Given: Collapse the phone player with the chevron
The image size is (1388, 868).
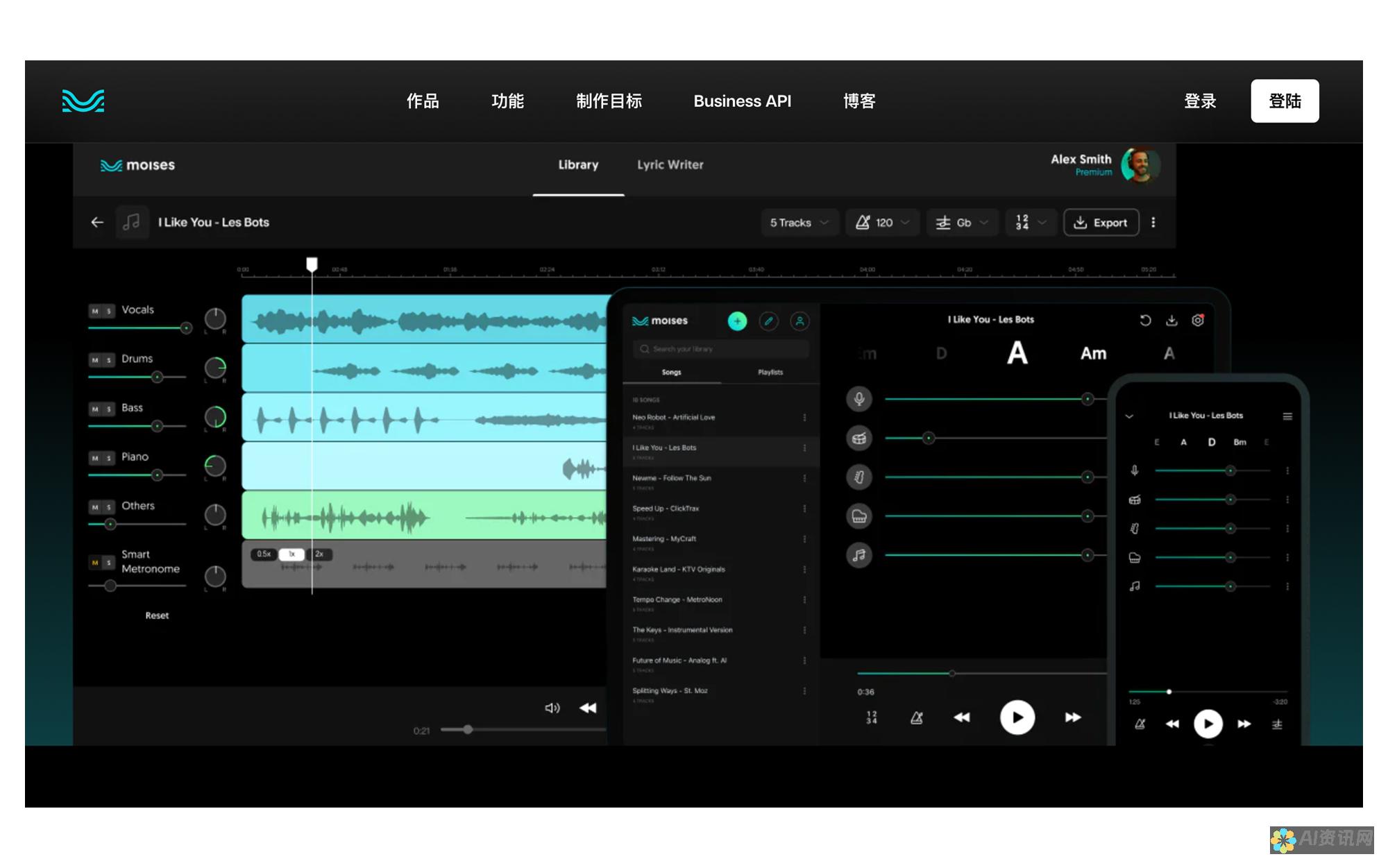Looking at the screenshot, I should [1129, 416].
